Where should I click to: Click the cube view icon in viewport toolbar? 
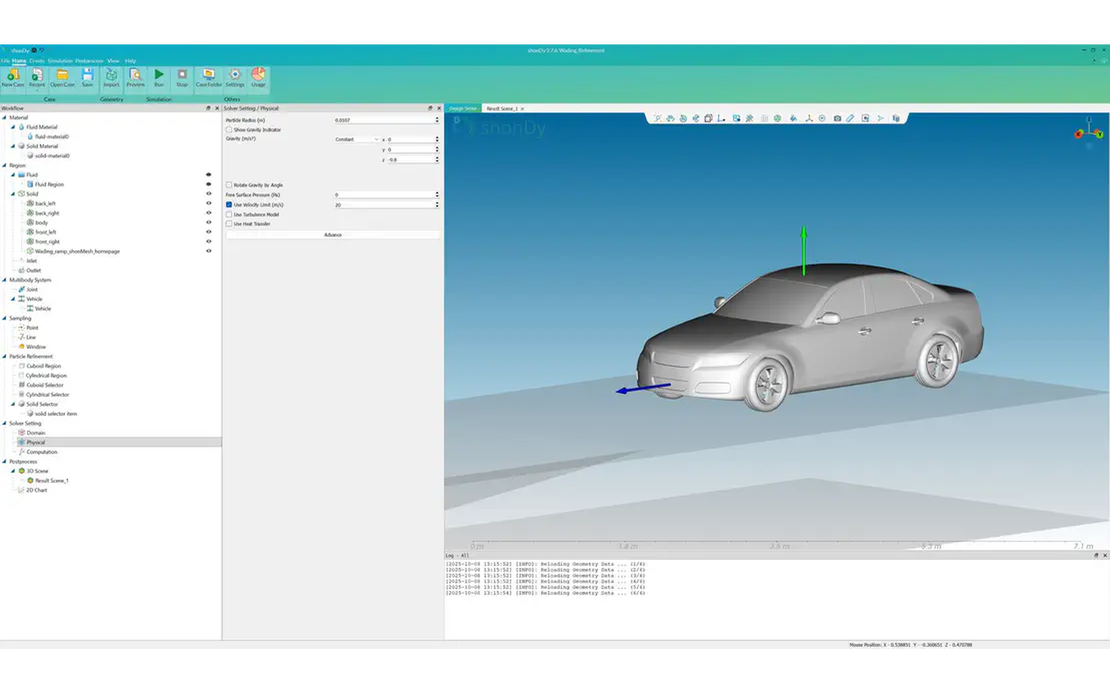[x=708, y=118]
